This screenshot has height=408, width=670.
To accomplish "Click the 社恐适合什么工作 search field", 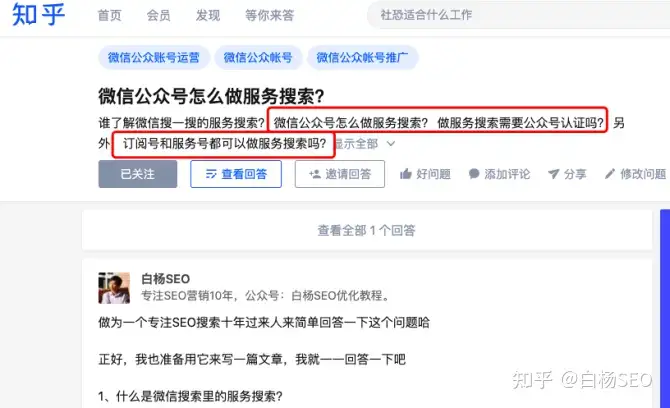I will click(x=518, y=15).
